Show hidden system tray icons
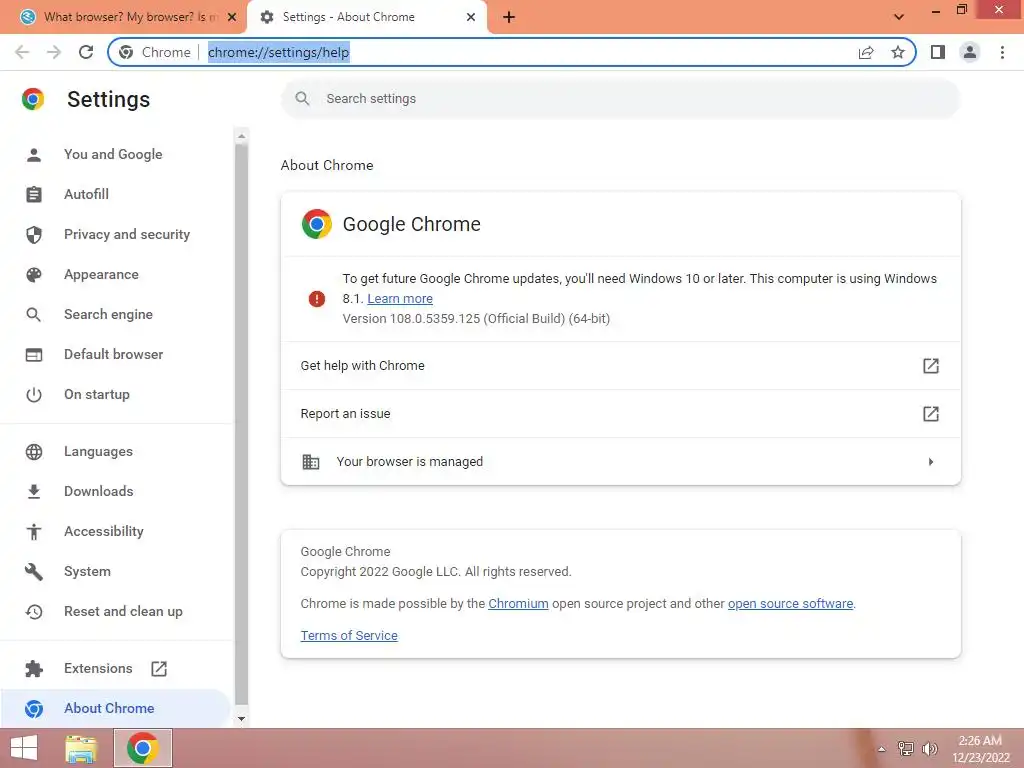This screenshot has height=768, width=1024. point(881,748)
